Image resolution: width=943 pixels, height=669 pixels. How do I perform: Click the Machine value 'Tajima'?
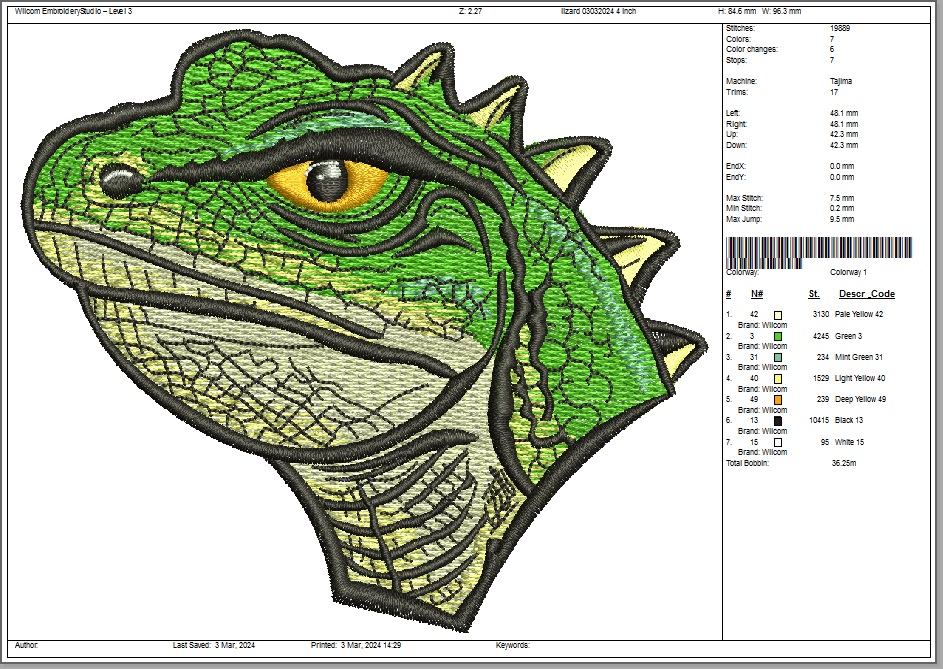(840, 81)
